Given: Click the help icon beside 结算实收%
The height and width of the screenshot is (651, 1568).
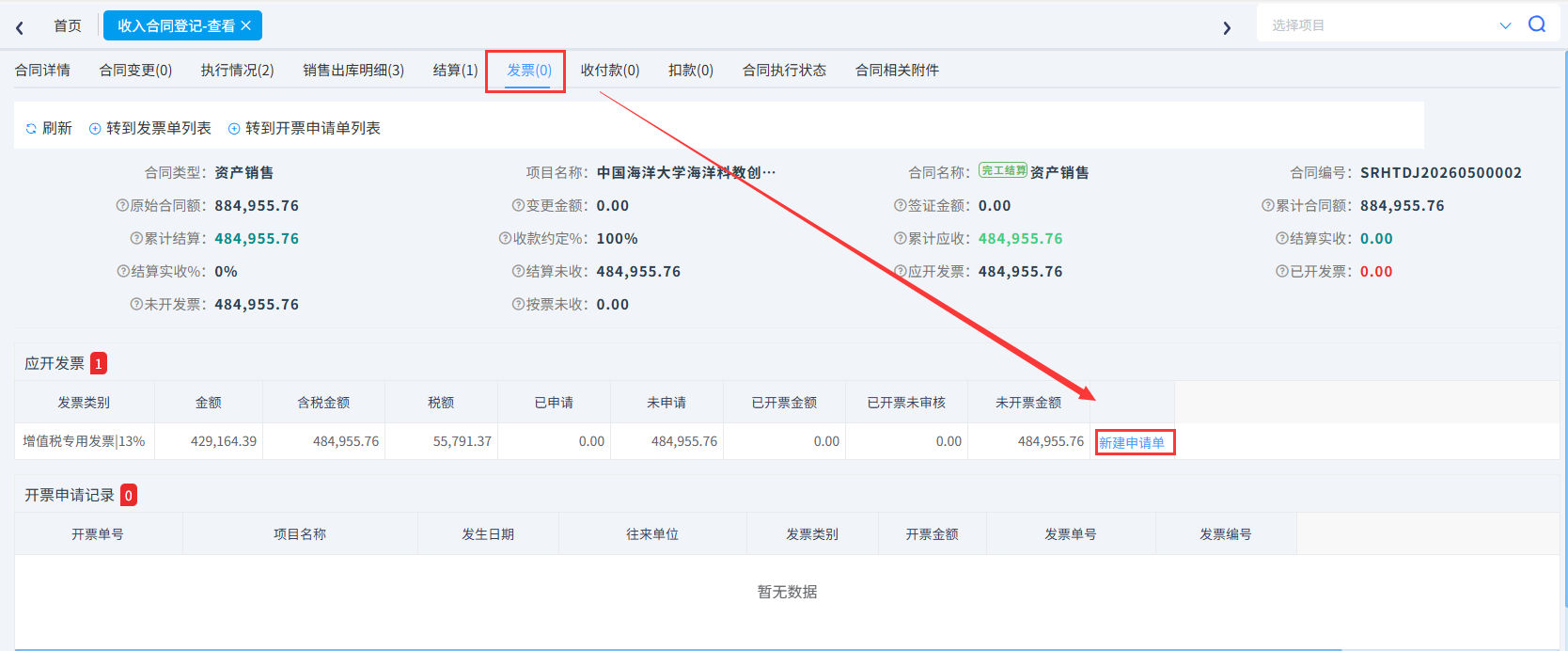Looking at the screenshot, I should click(x=123, y=271).
